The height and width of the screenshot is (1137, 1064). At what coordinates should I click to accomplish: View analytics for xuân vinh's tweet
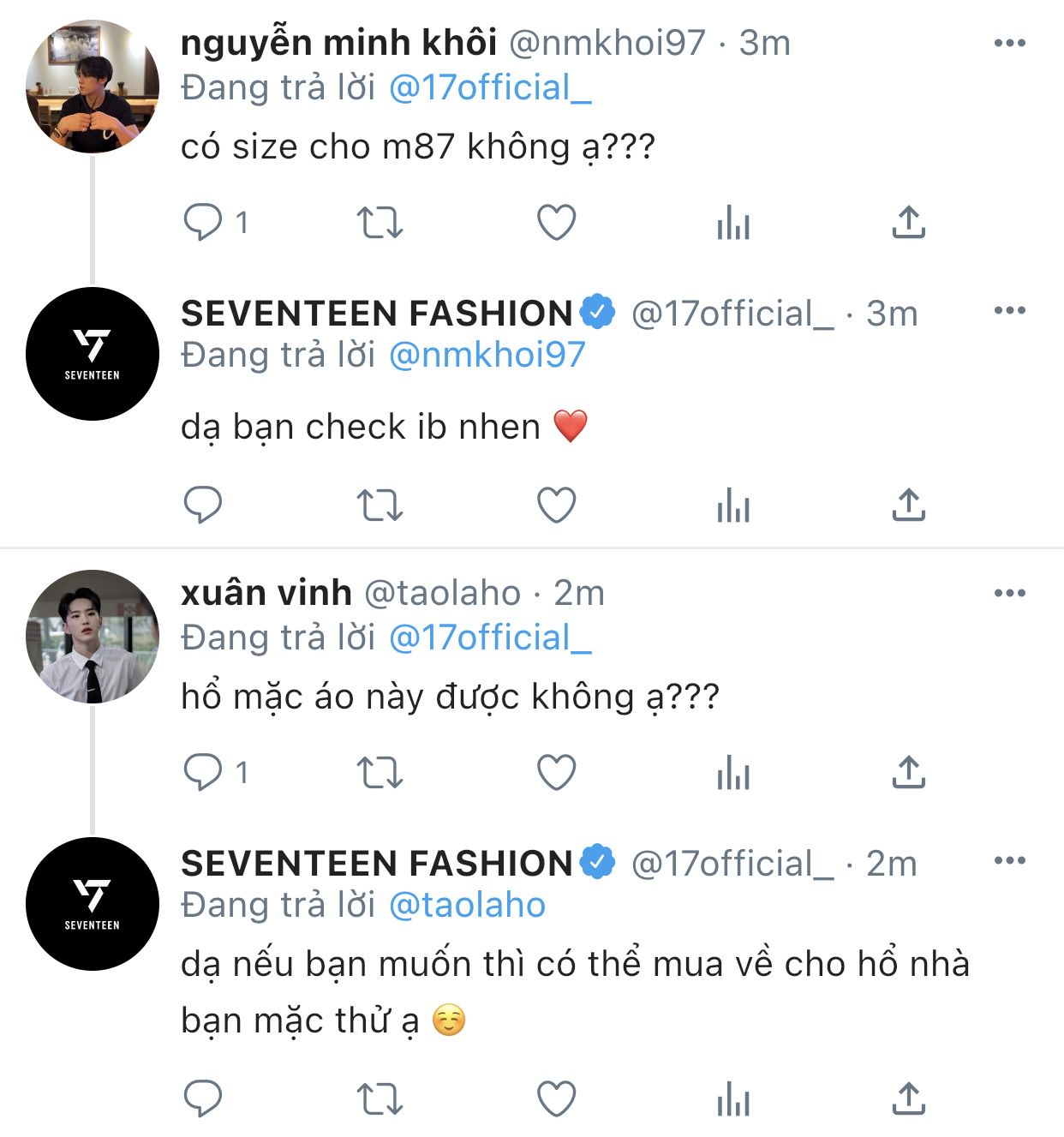click(x=732, y=773)
